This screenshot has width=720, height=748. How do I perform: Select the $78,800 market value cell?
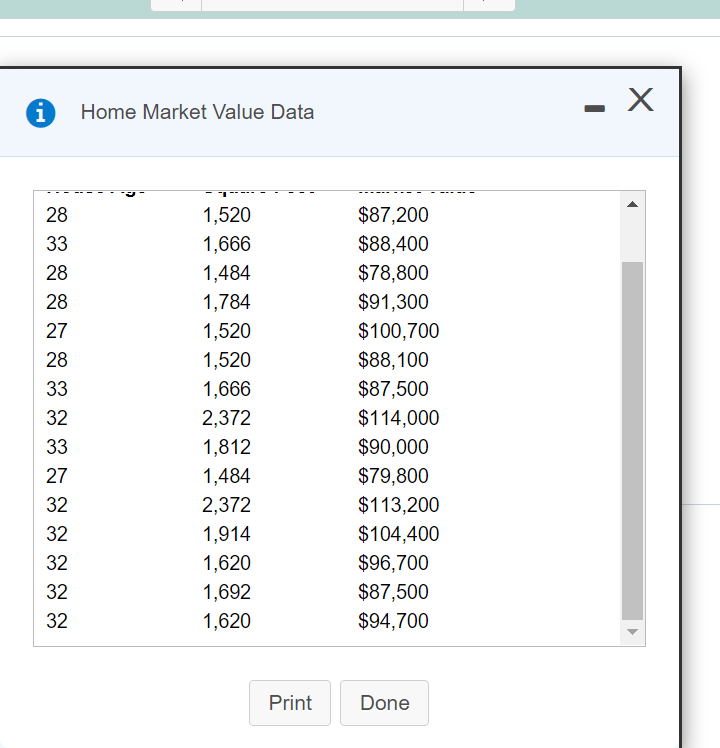pos(393,273)
